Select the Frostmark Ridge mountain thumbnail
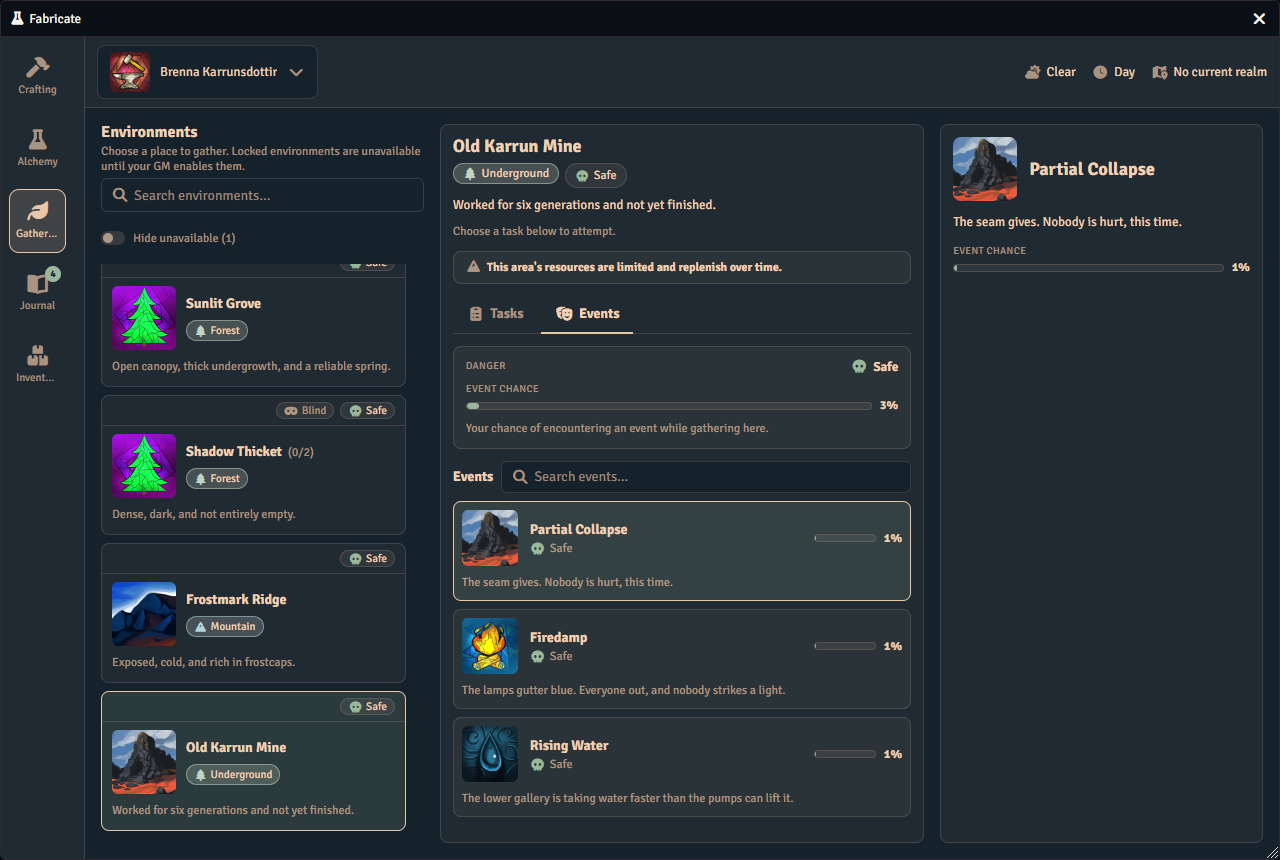The image size is (1280, 860). click(x=144, y=614)
